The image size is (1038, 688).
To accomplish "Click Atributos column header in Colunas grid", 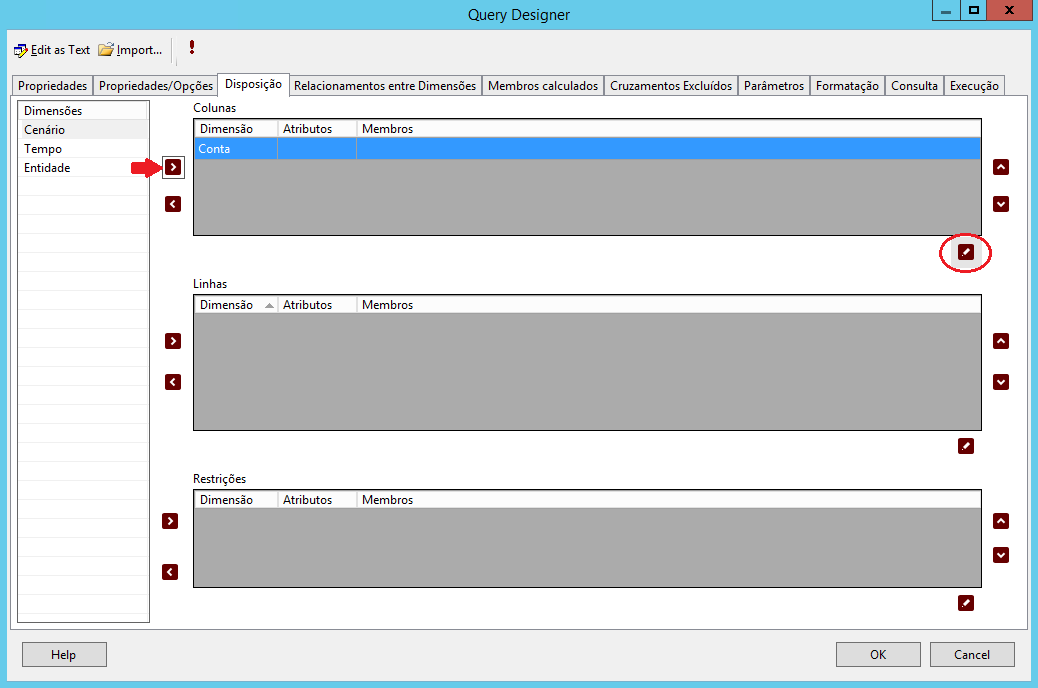I will pos(317,129).
